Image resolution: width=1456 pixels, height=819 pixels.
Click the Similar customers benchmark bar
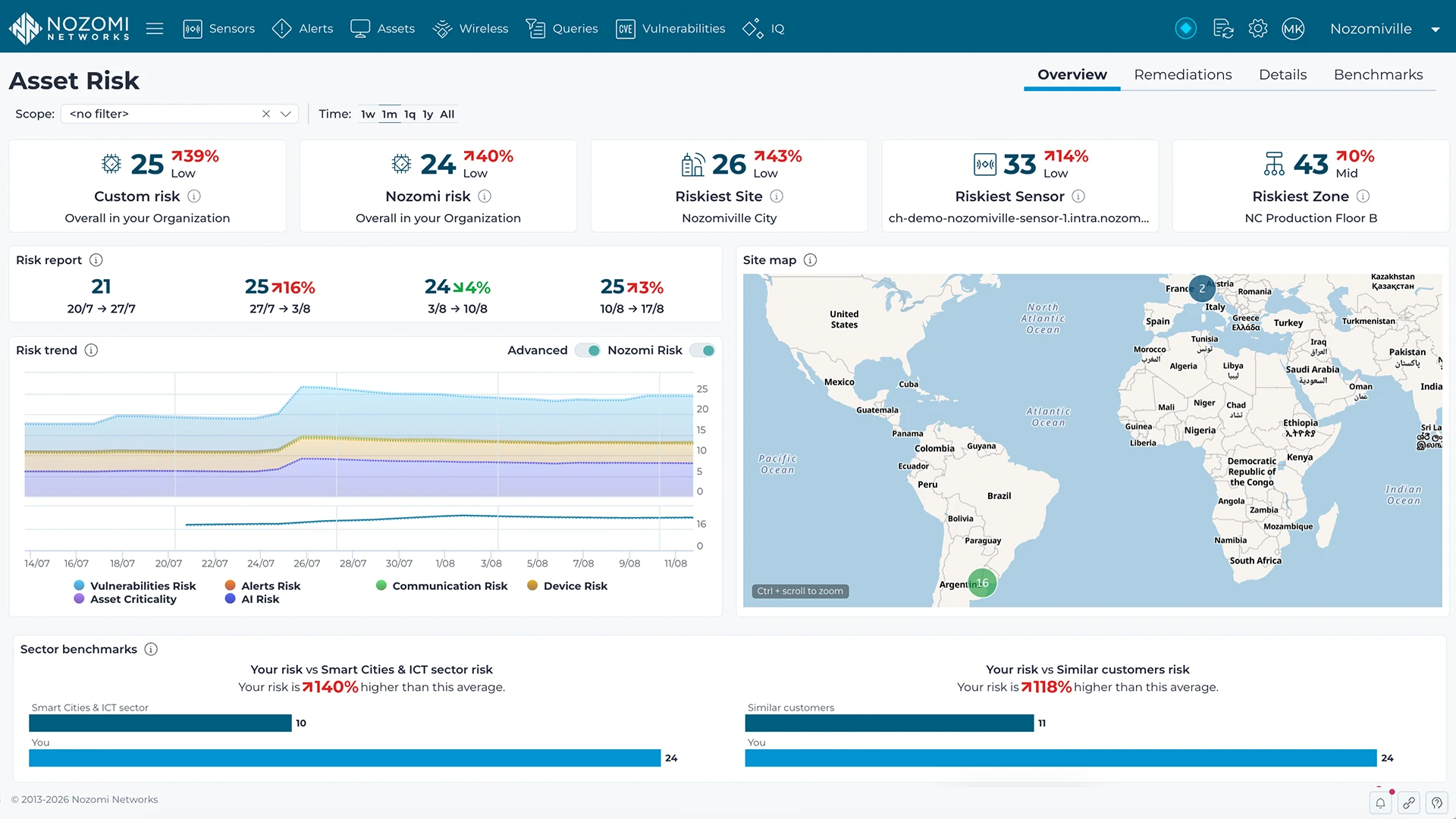890,723
